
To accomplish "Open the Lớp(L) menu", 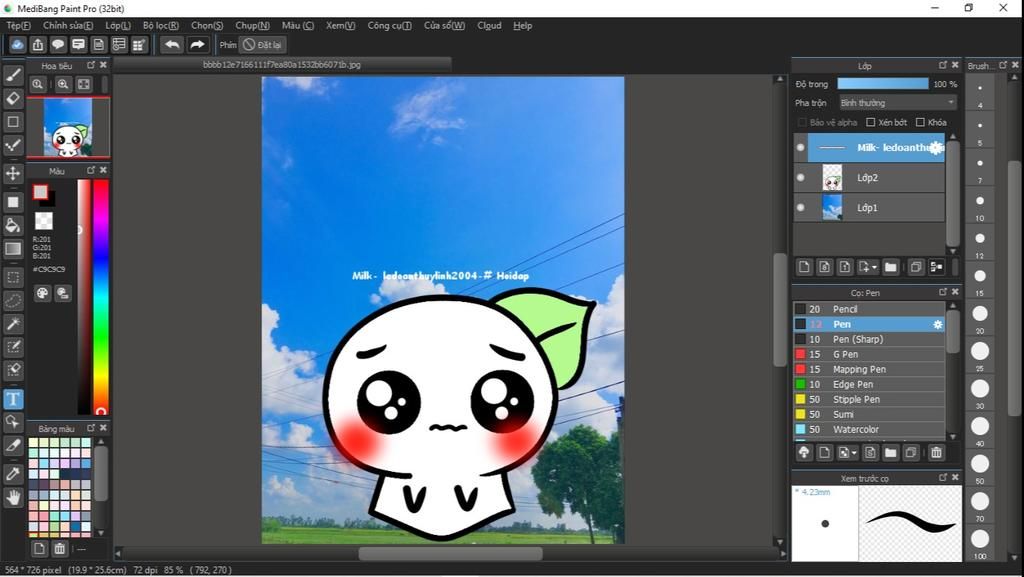I will (118, 25).
